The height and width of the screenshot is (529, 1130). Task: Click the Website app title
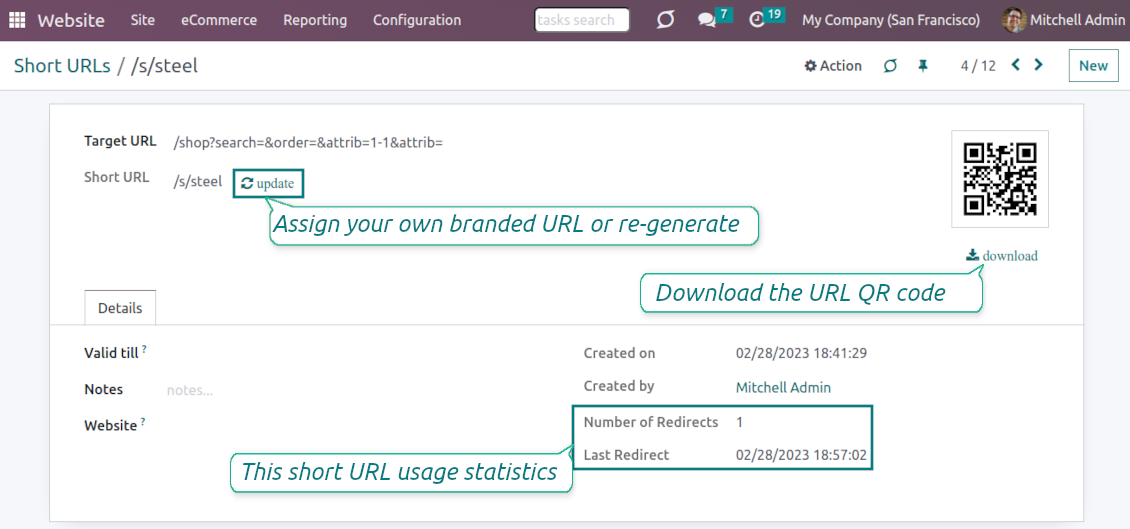point(71,20)
